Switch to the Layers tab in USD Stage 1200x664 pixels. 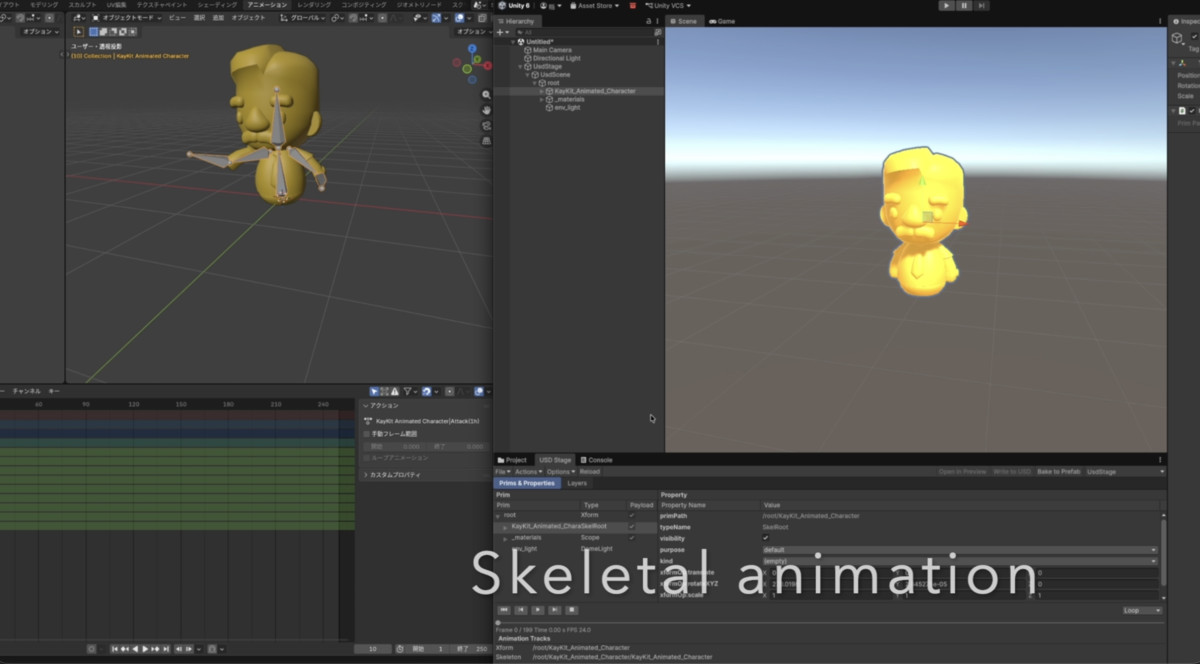(x=577, y=483)
